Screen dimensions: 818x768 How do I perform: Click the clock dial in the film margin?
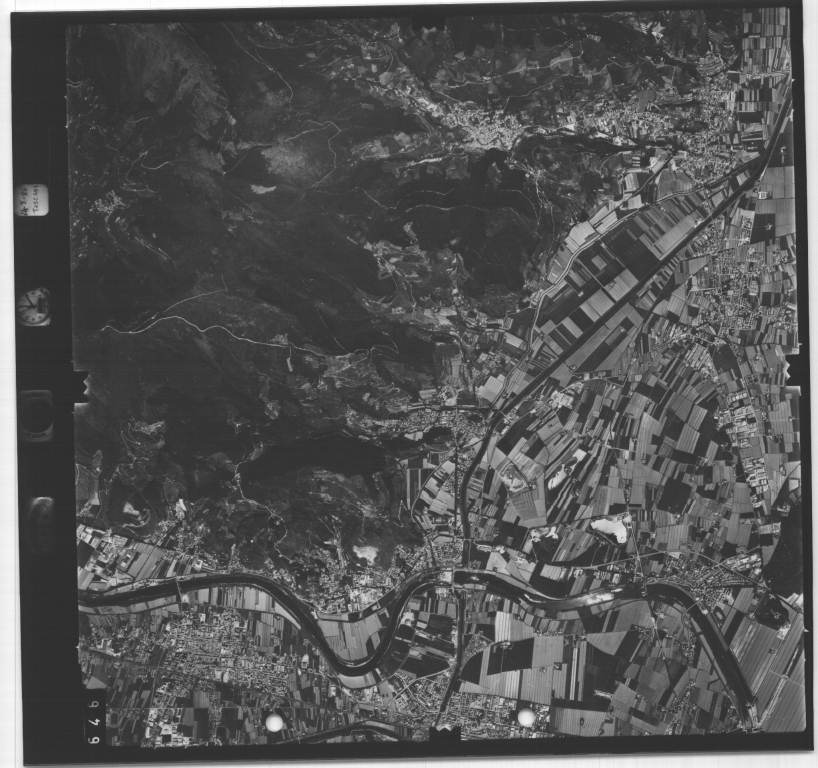[x=35, y=306]
